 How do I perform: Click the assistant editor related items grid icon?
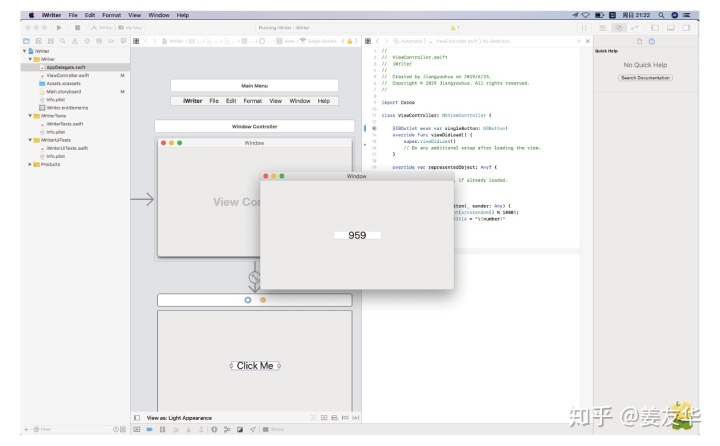(x=368, y=41)
